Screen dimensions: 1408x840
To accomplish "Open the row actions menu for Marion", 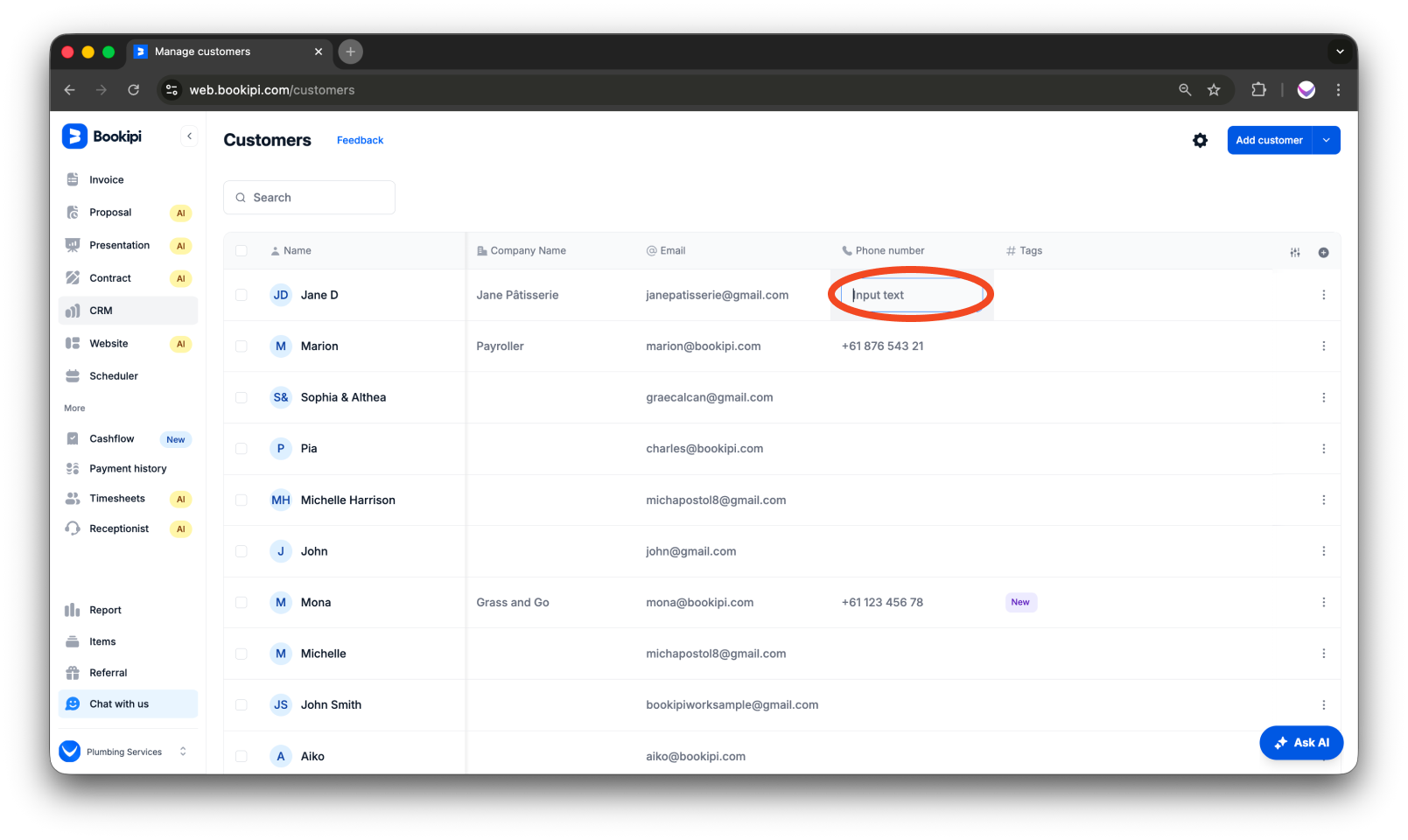I will point(1324,346).
